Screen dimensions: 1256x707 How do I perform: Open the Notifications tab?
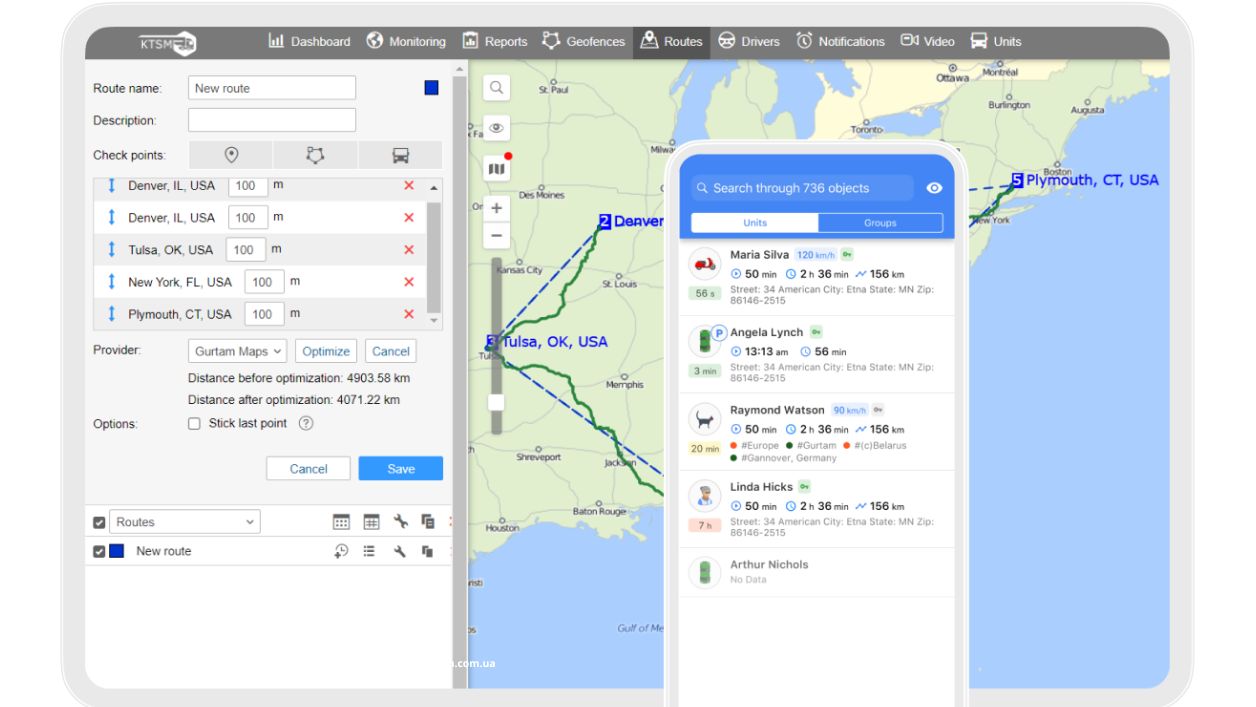(840, 42)
